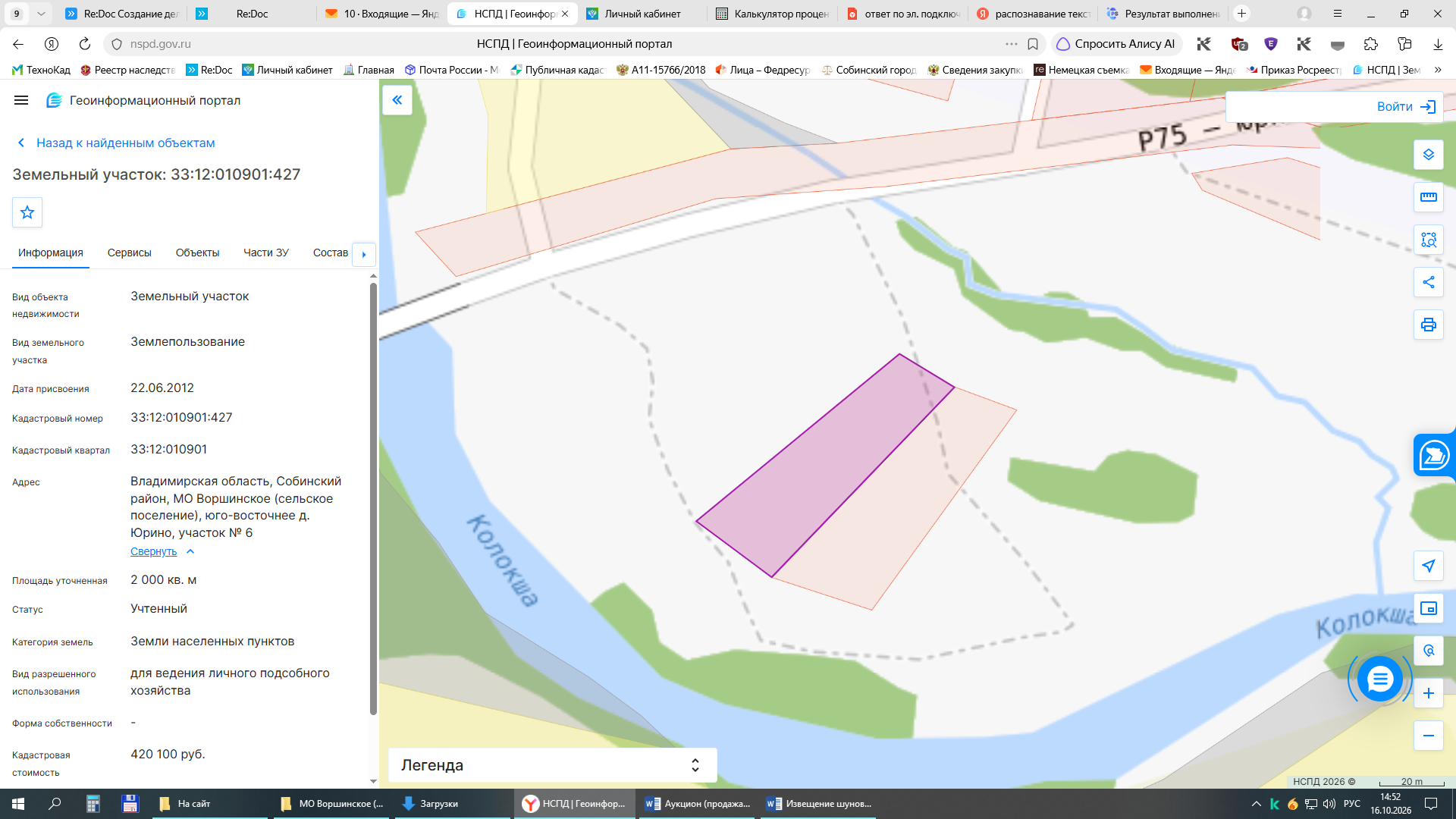This screenshot has height=819, width=1456.
Task: Open the Объекты tab
Action: point(197,253)
